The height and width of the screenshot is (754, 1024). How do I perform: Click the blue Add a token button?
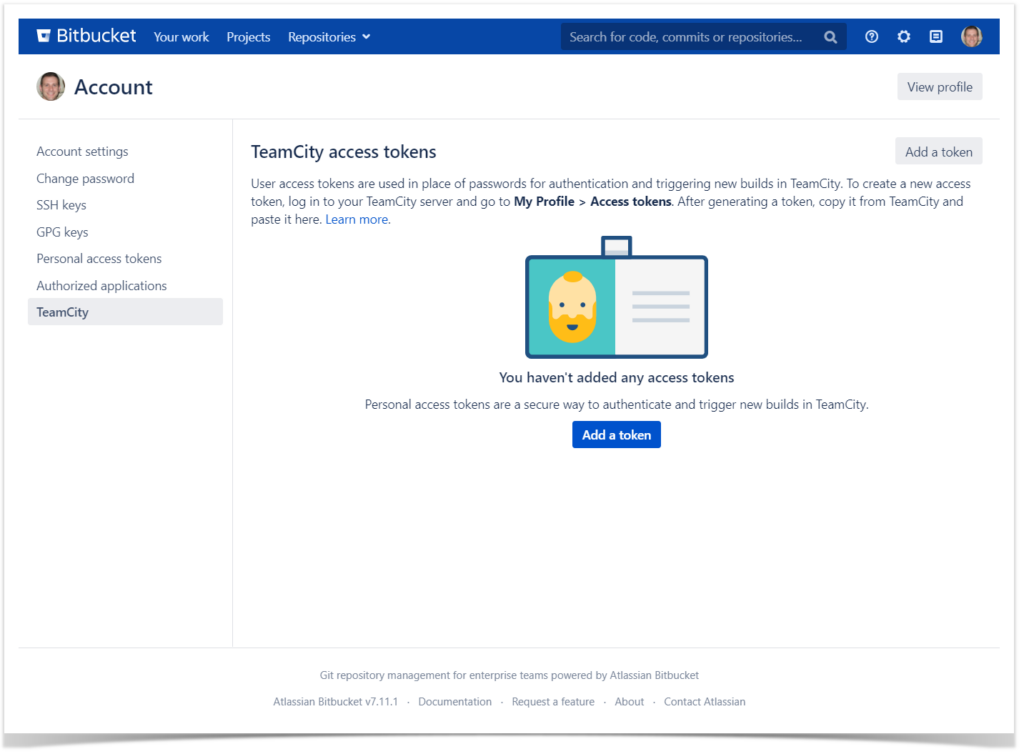[616, 434]
